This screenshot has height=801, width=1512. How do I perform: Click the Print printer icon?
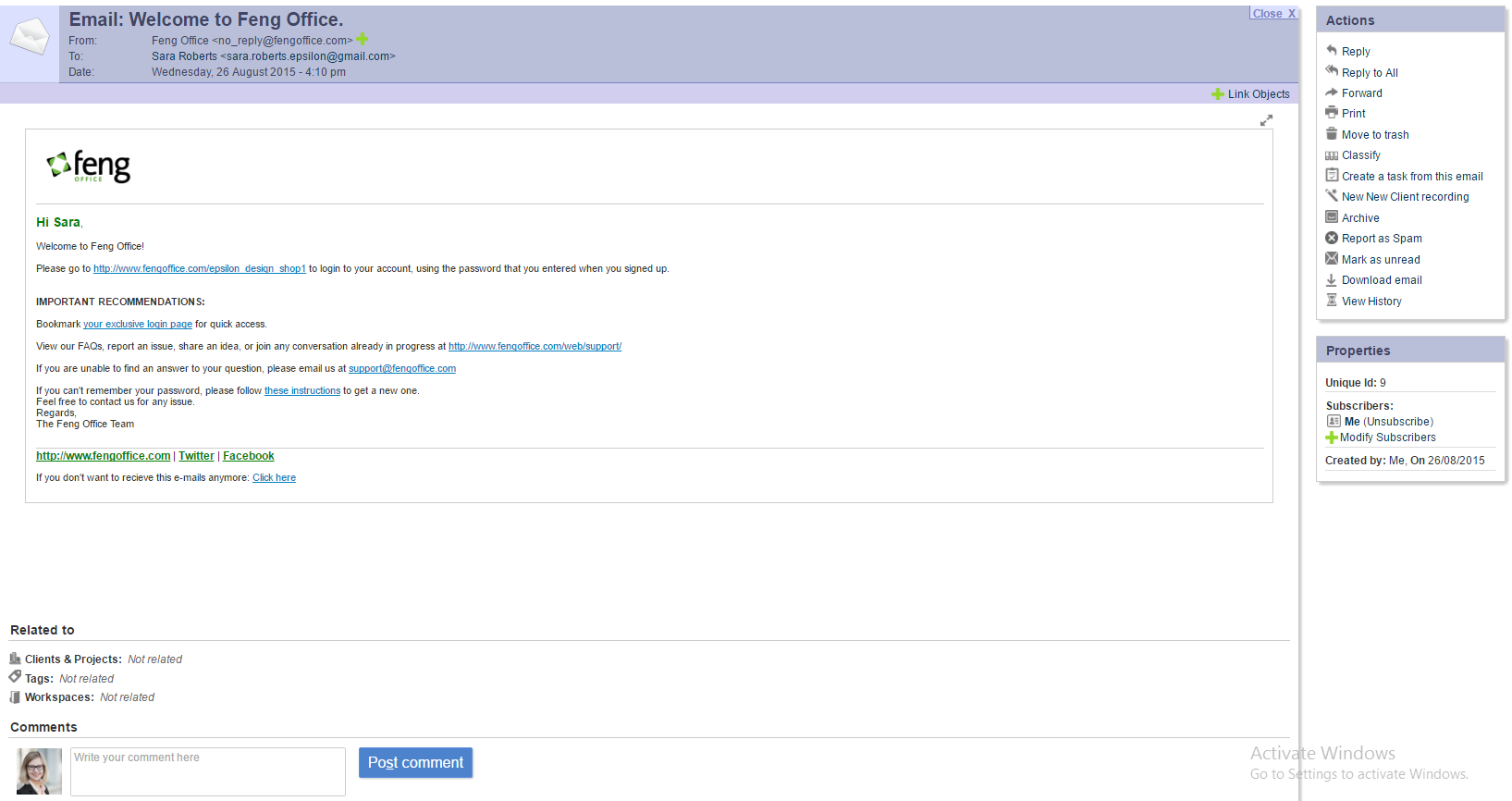pyautogui.click(x=1332, y=113)
